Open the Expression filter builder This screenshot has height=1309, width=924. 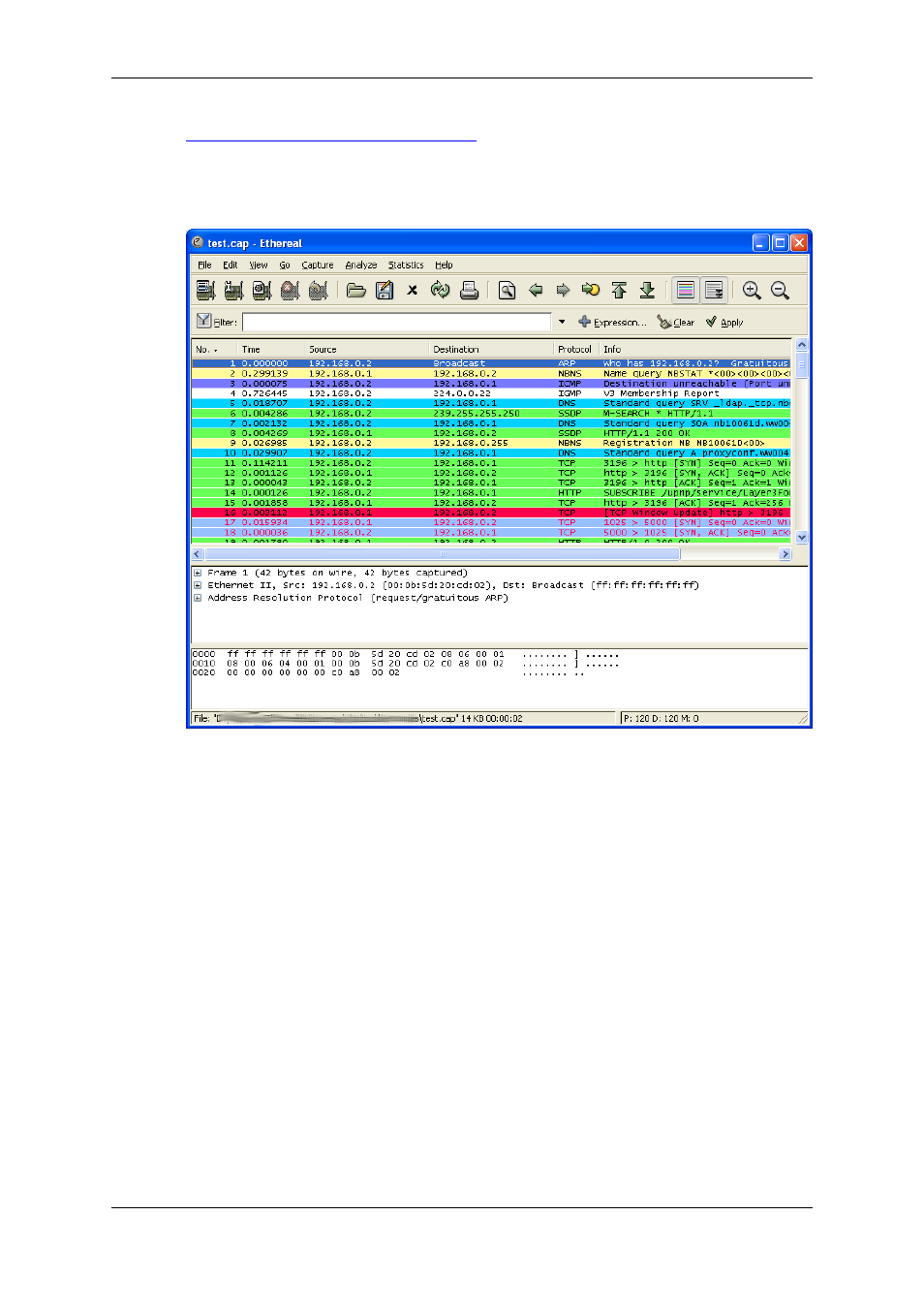point(612,322)
